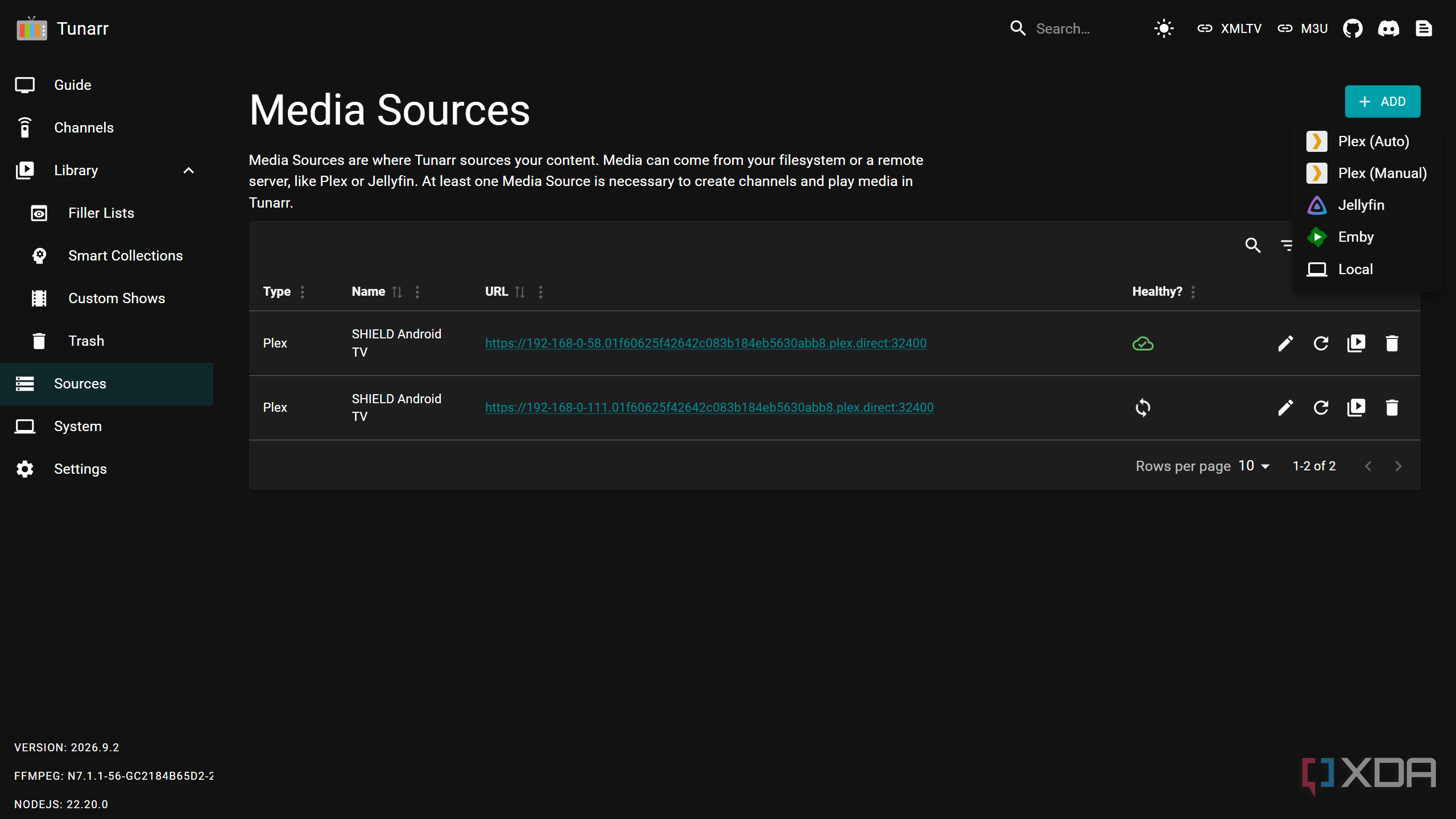
Task: Open Smart Collections in the sidebar
Action: pos(107,255)
